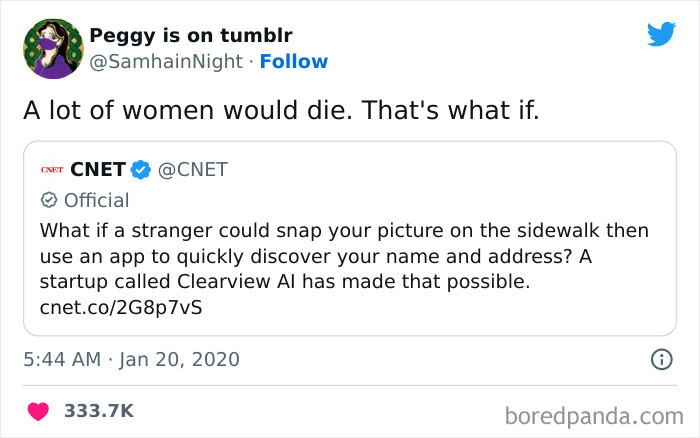
Task: Select the Official label text
Action: click(96, 200)
